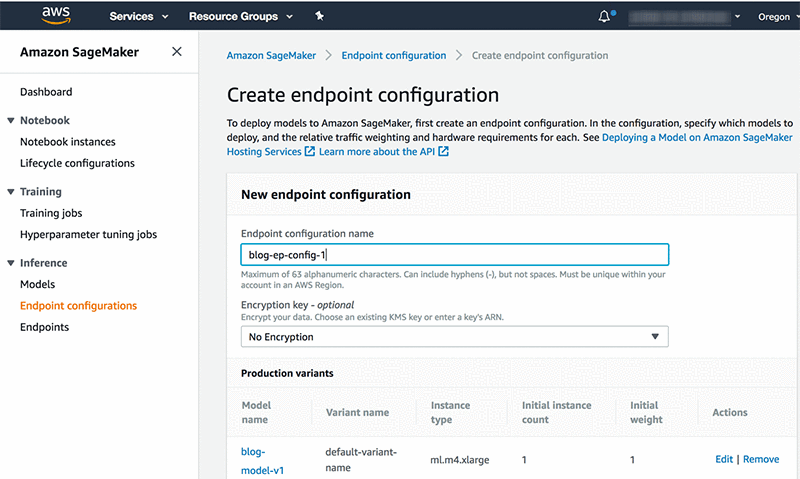Collapse the Notebook section in sidebar

tap(10, 121)
